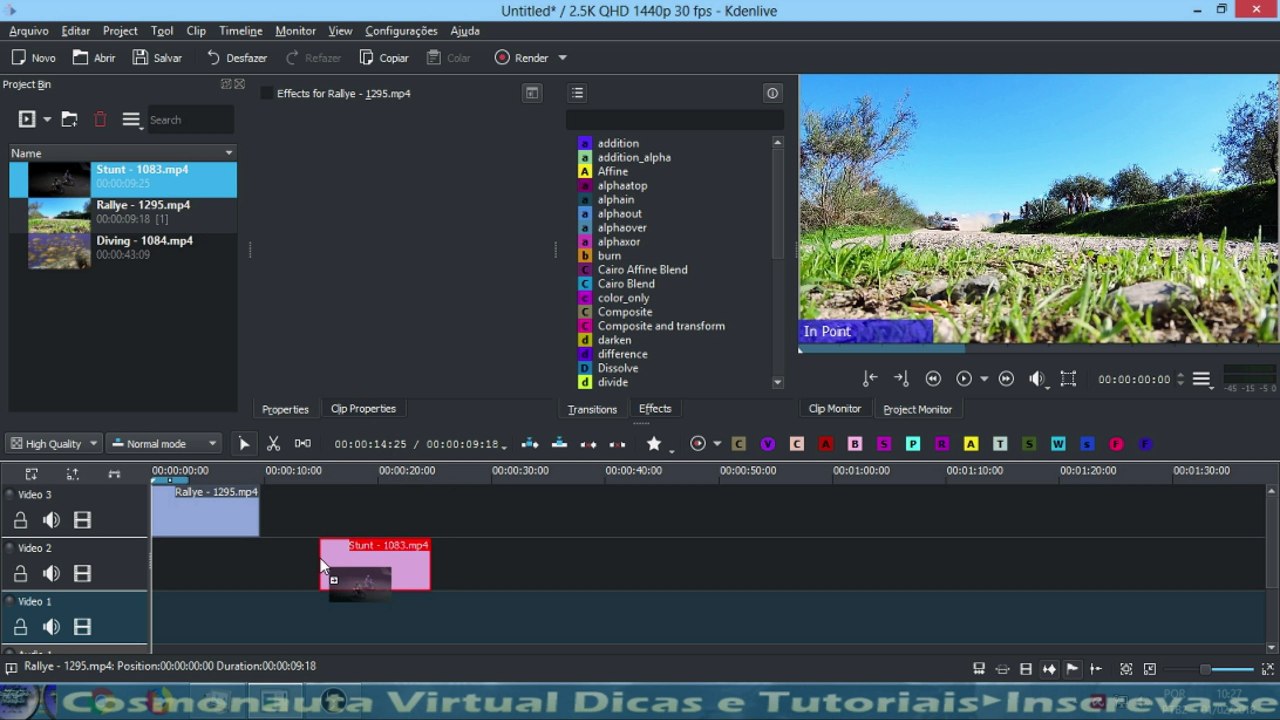Set zone out point in monitor
This screenshot has width=1280, height=720.
pos(901,379)
